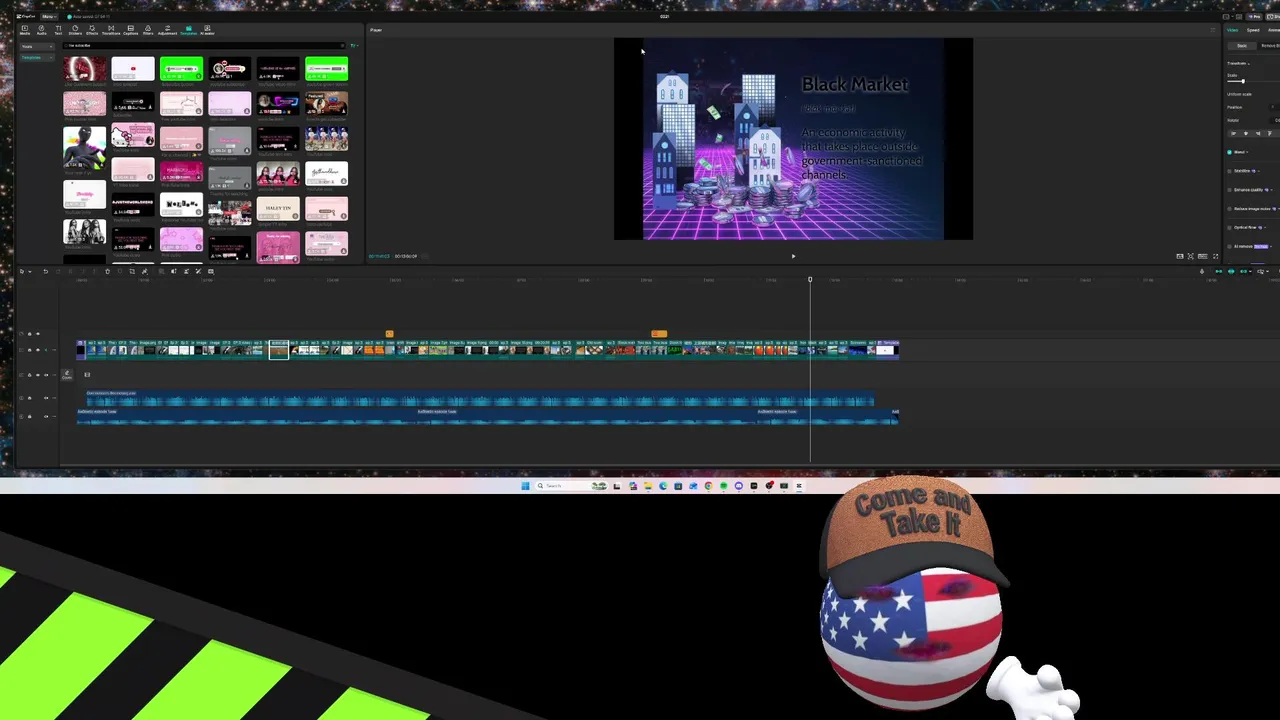Viewport: 1280px width, 720px height.
Task: Click the Cover button on timeline track
Action: click(x=67, y=375)
